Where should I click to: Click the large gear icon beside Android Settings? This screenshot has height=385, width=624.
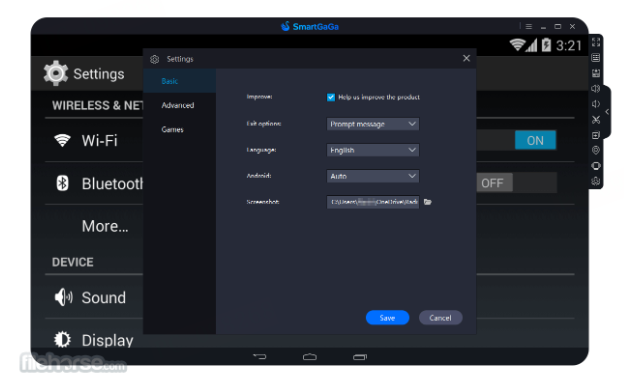[x=56, y=73]
